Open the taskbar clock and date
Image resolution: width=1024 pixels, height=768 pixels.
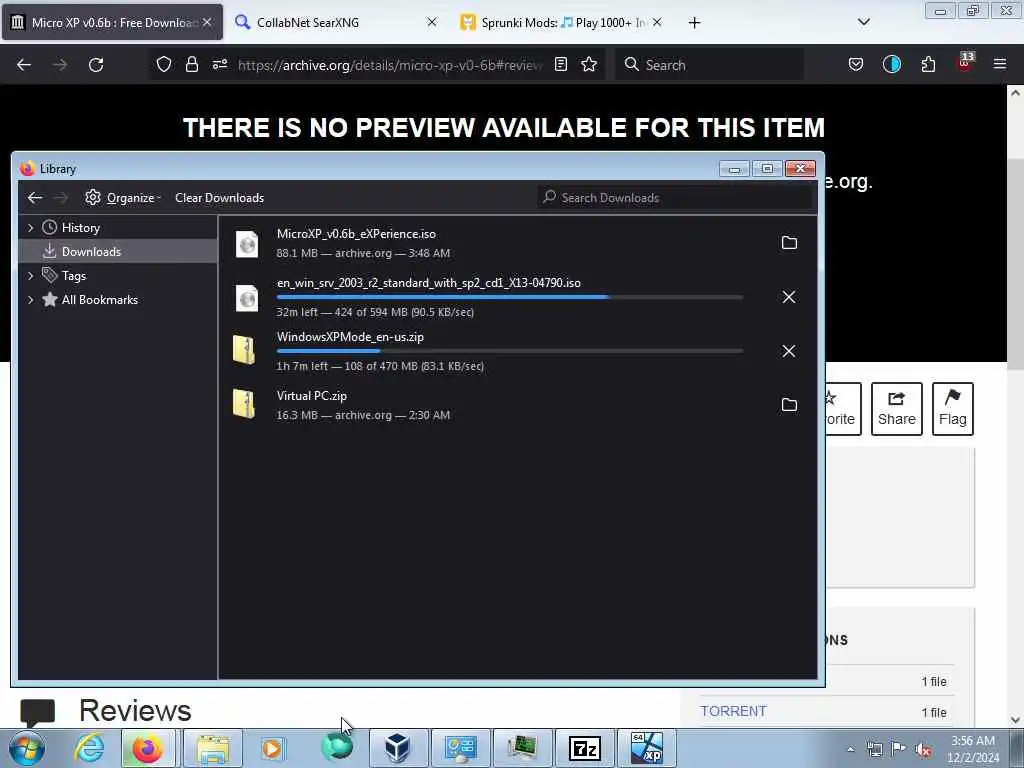pos(973,749)
